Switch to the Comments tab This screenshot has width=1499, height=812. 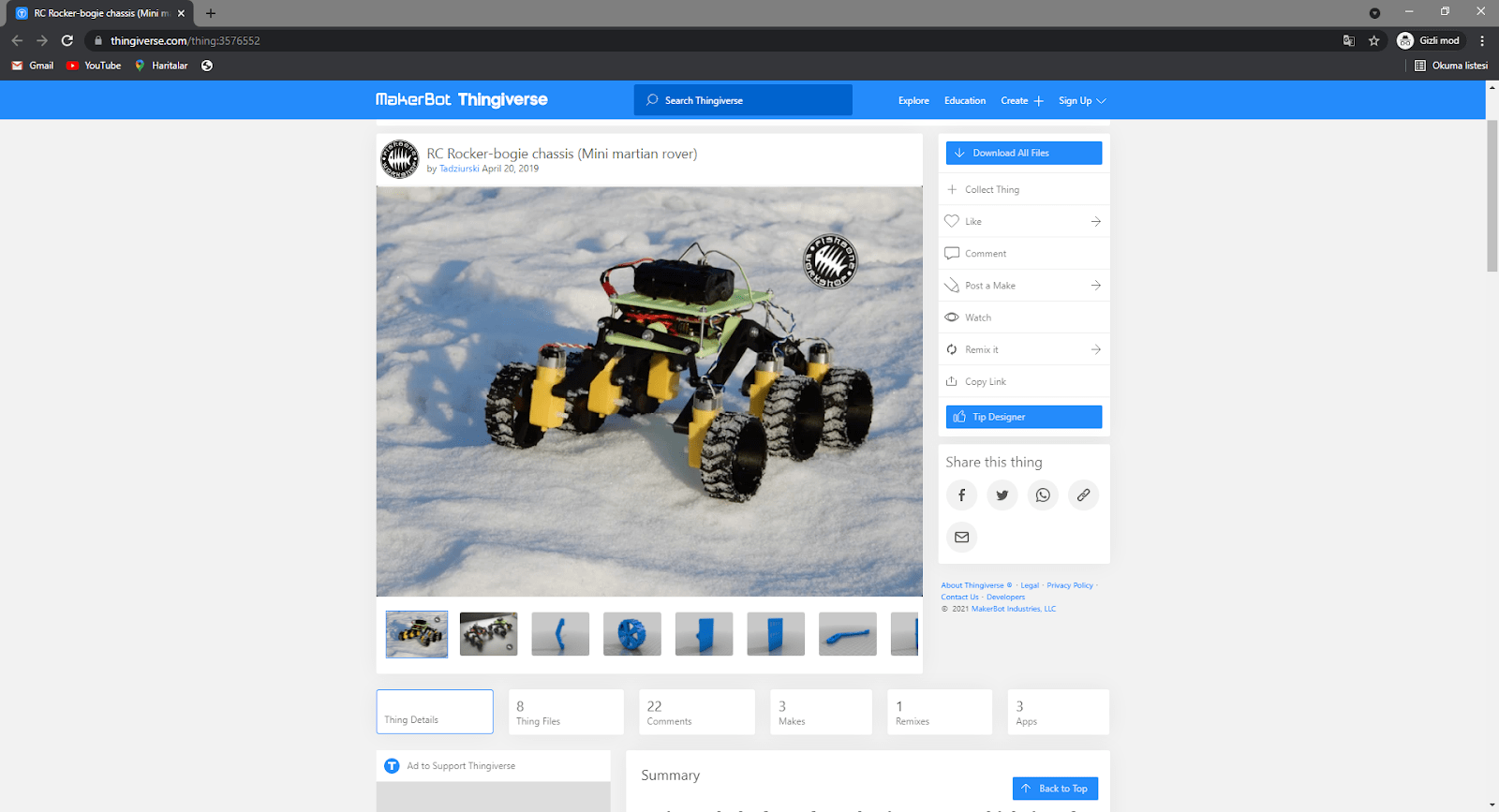coord(696,713)
